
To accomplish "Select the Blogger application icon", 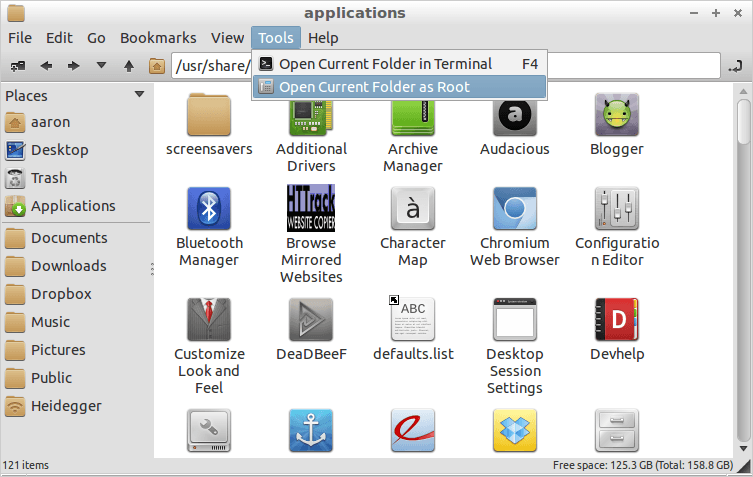I will coord(617,114).
